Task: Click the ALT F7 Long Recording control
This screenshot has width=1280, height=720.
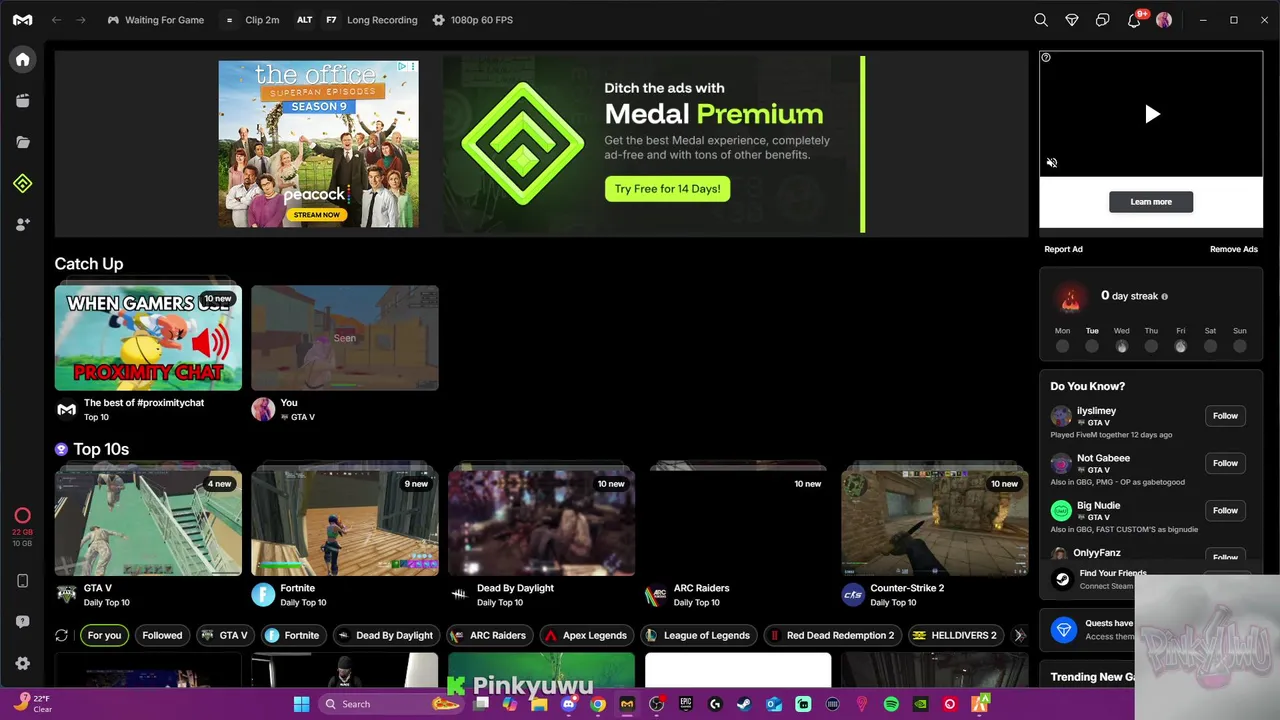Action: point(356,20)
